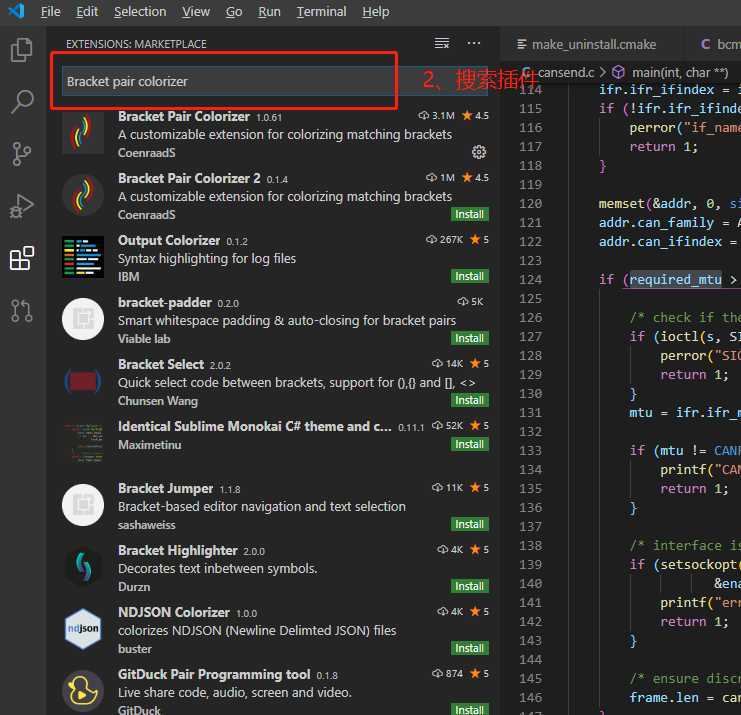The width and height of the screenshot is (741, 715).
Task: Click line number 124 in editor gutter
Action: click(530, 280)
